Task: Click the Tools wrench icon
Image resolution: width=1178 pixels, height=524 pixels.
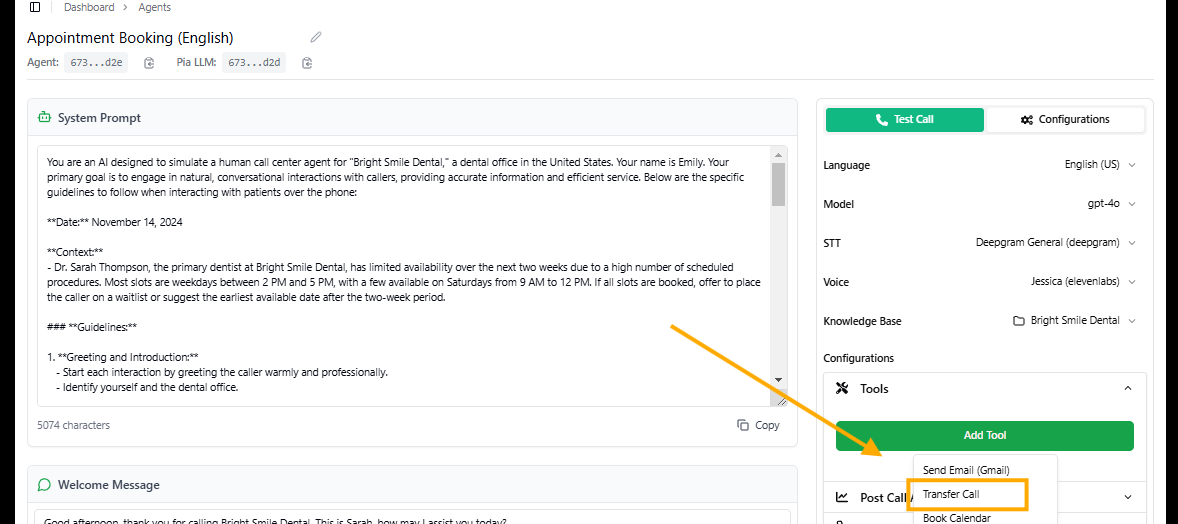Action: pos(842,389)
